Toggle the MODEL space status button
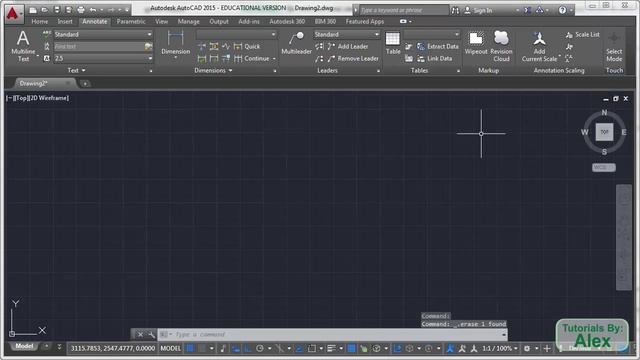The width and height of the screenshot is (640, 360). 171,348
